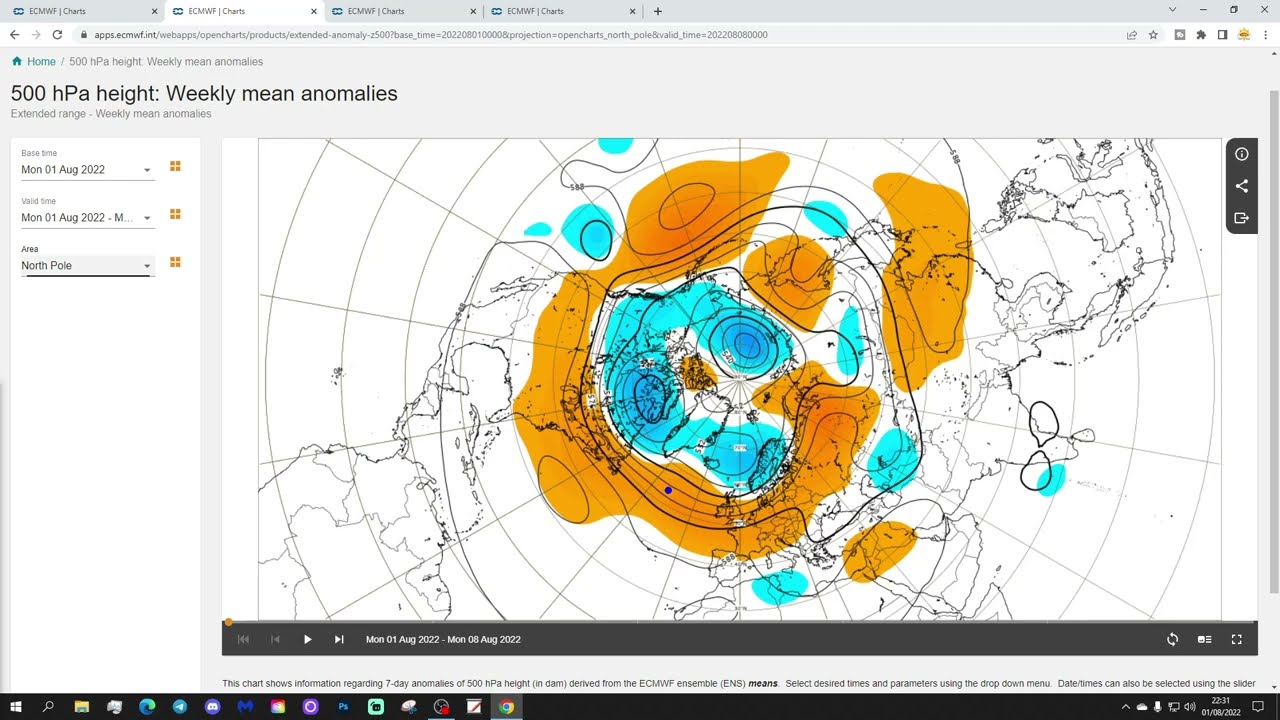Click the page title heading text
Screen dimensions: 1280x720
pyautogui.click(x=204, y=93)
